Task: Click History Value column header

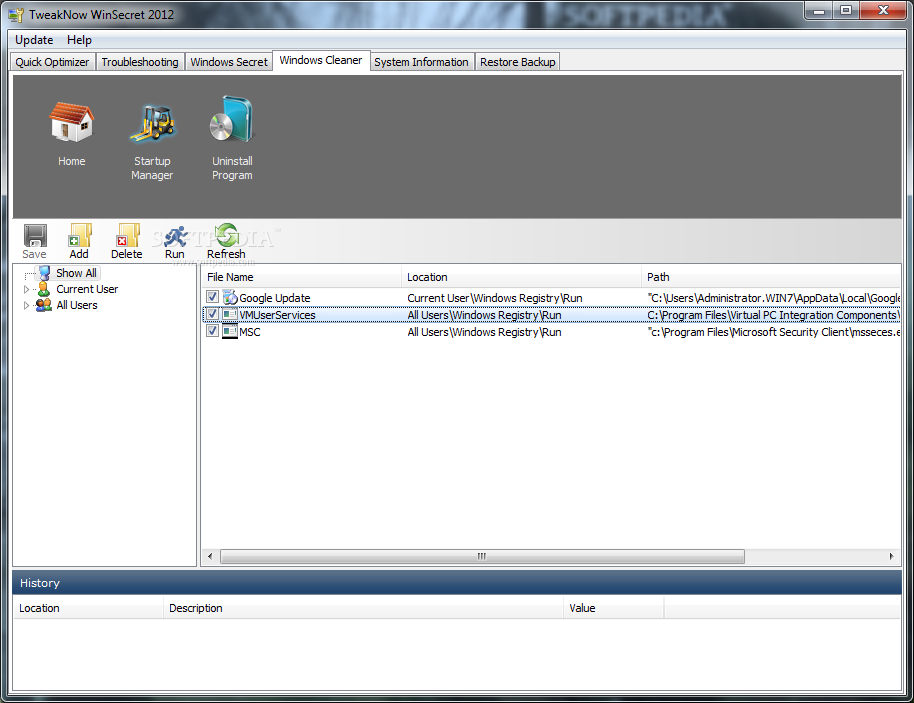Action: click(614, 608)
